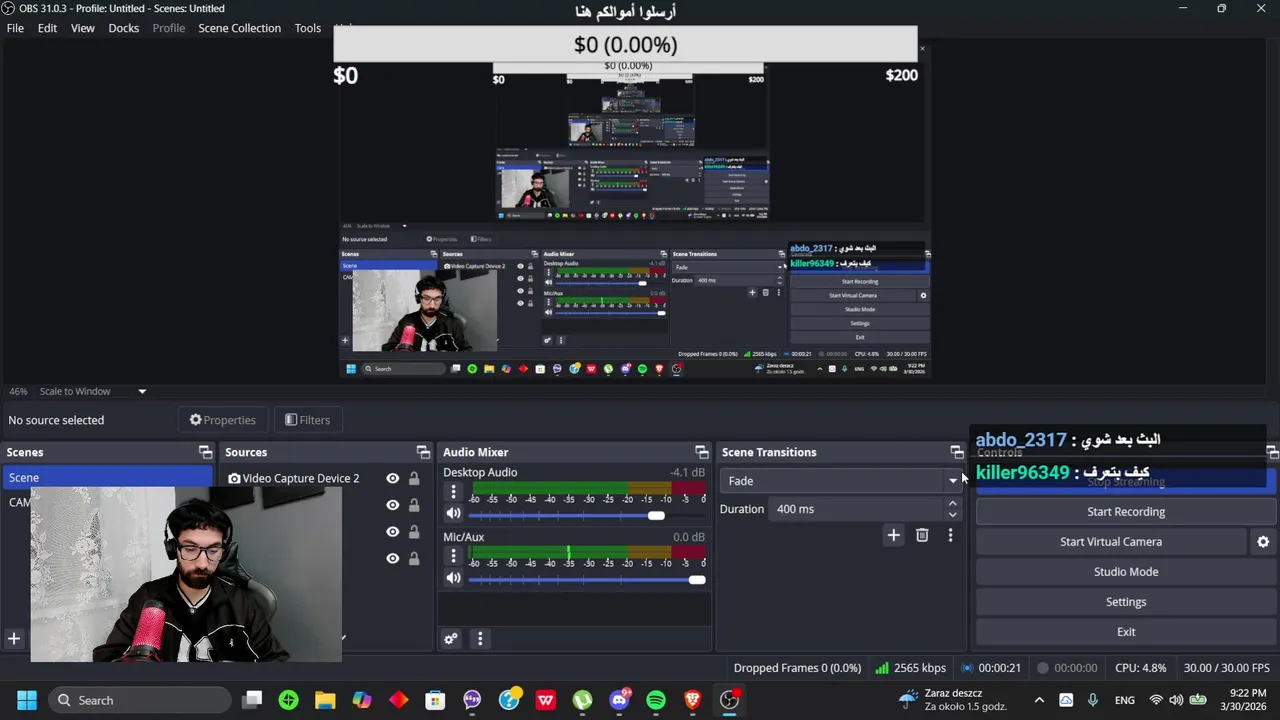Open the Fade transition dropdown
Screen dimensions: 1280x720
pos(841,481)
